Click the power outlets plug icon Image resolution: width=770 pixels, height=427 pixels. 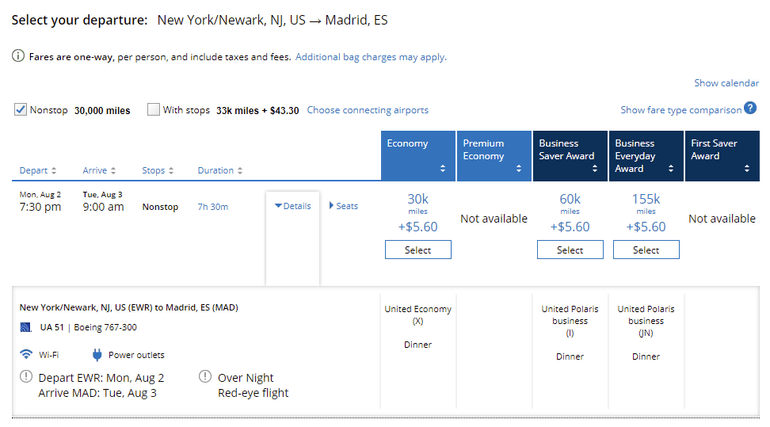point(98,354)
